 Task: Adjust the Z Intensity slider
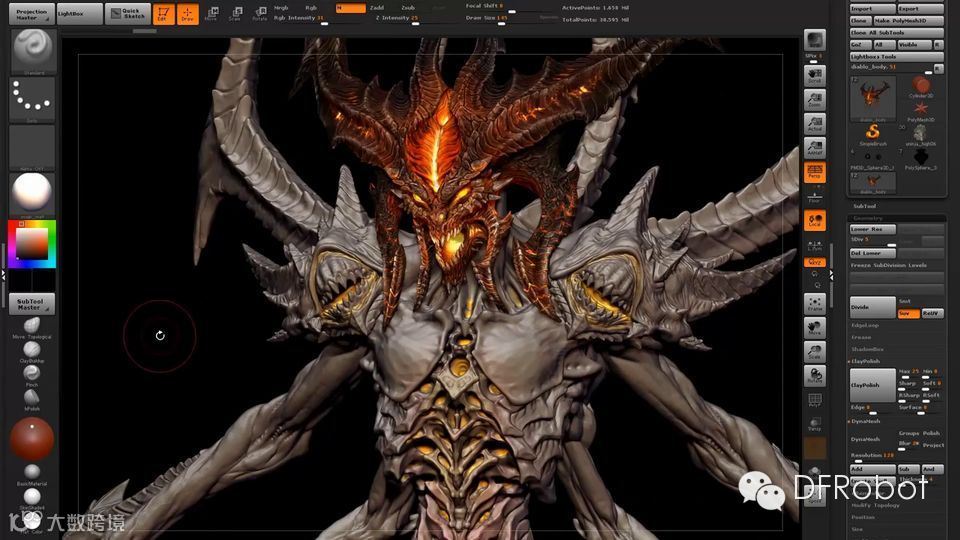[397, 18]
